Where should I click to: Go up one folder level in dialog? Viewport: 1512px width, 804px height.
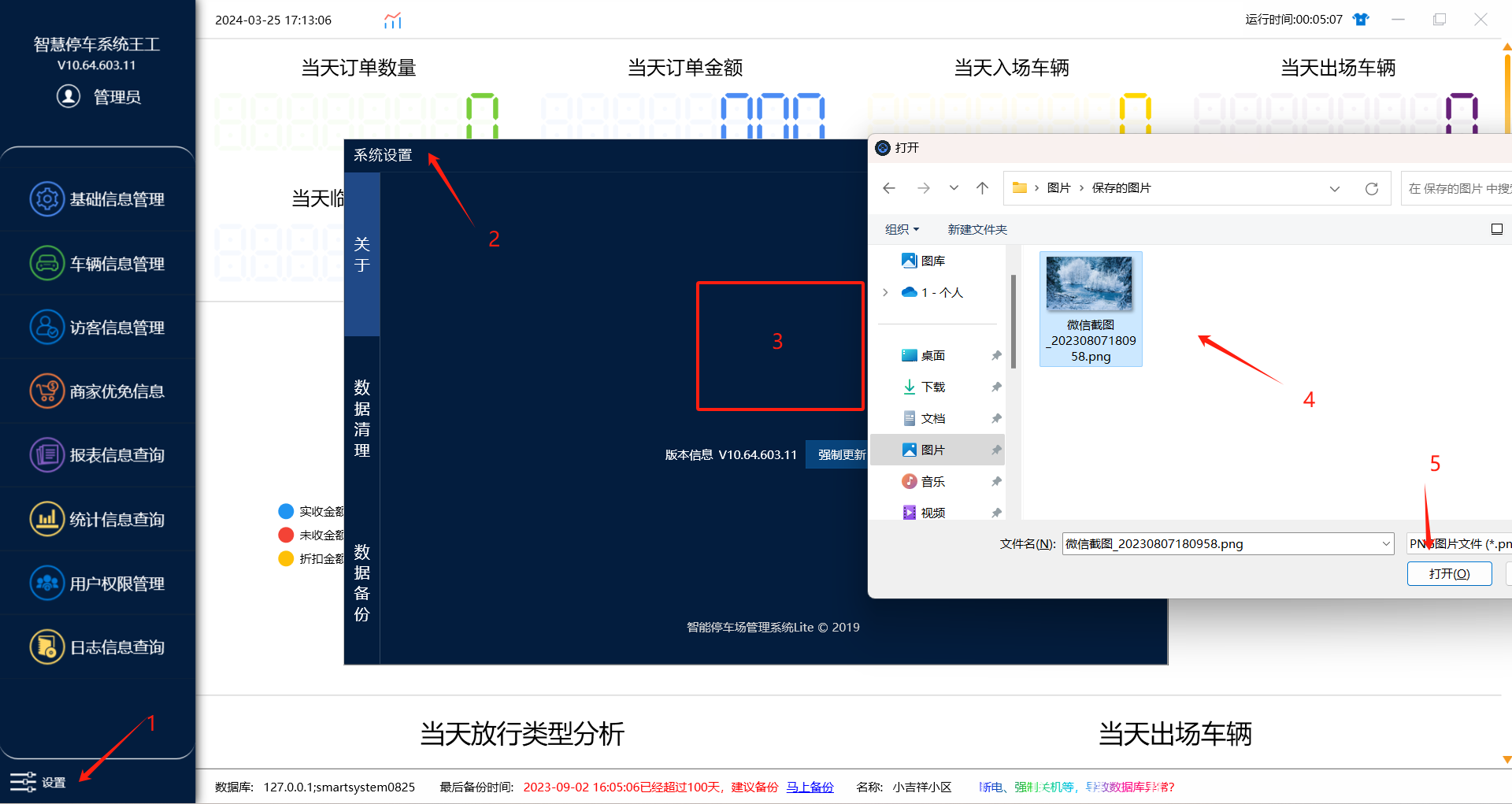pos(982,188)
